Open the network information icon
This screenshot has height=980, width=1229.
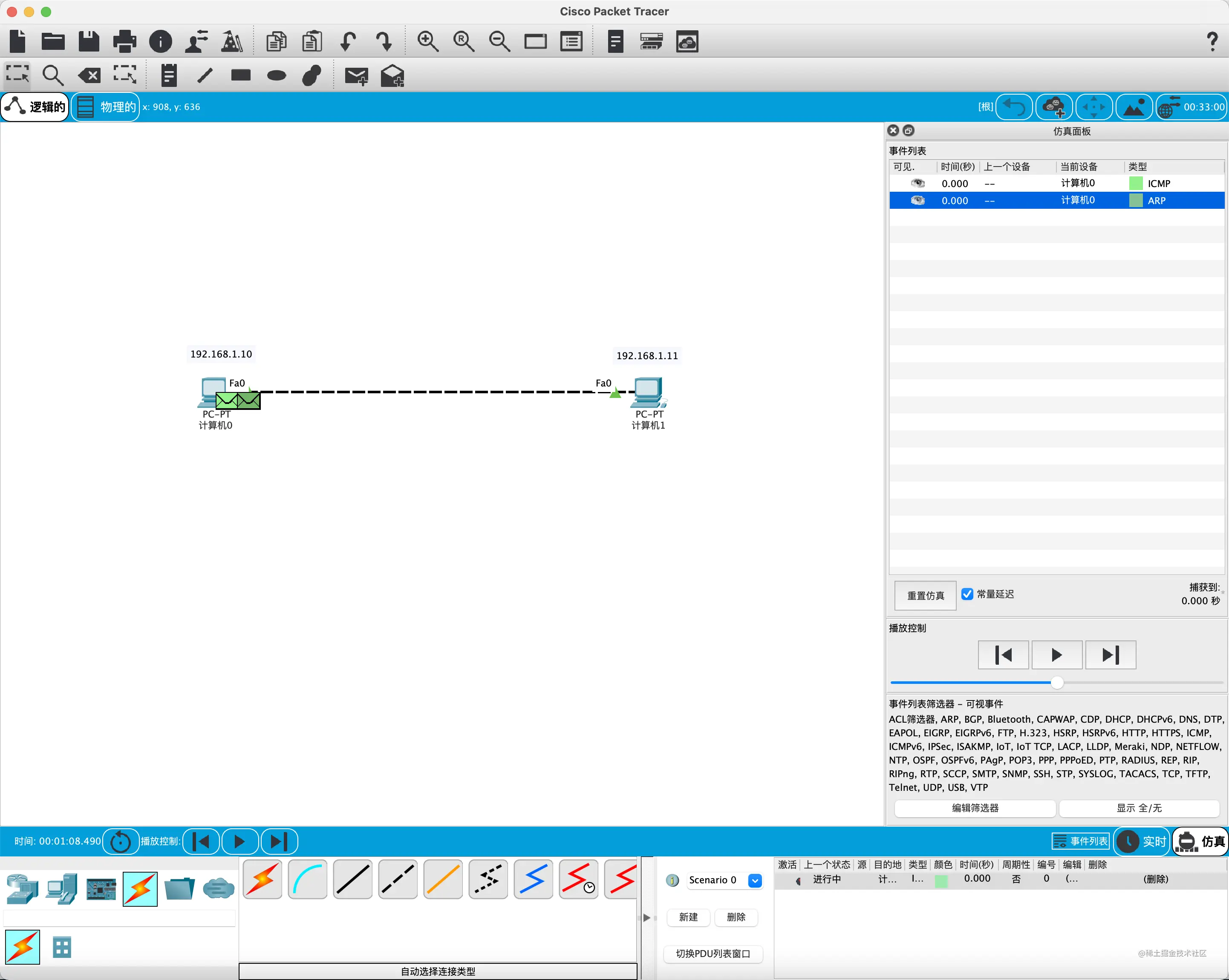pyautogui.click(x=160, y=41)
